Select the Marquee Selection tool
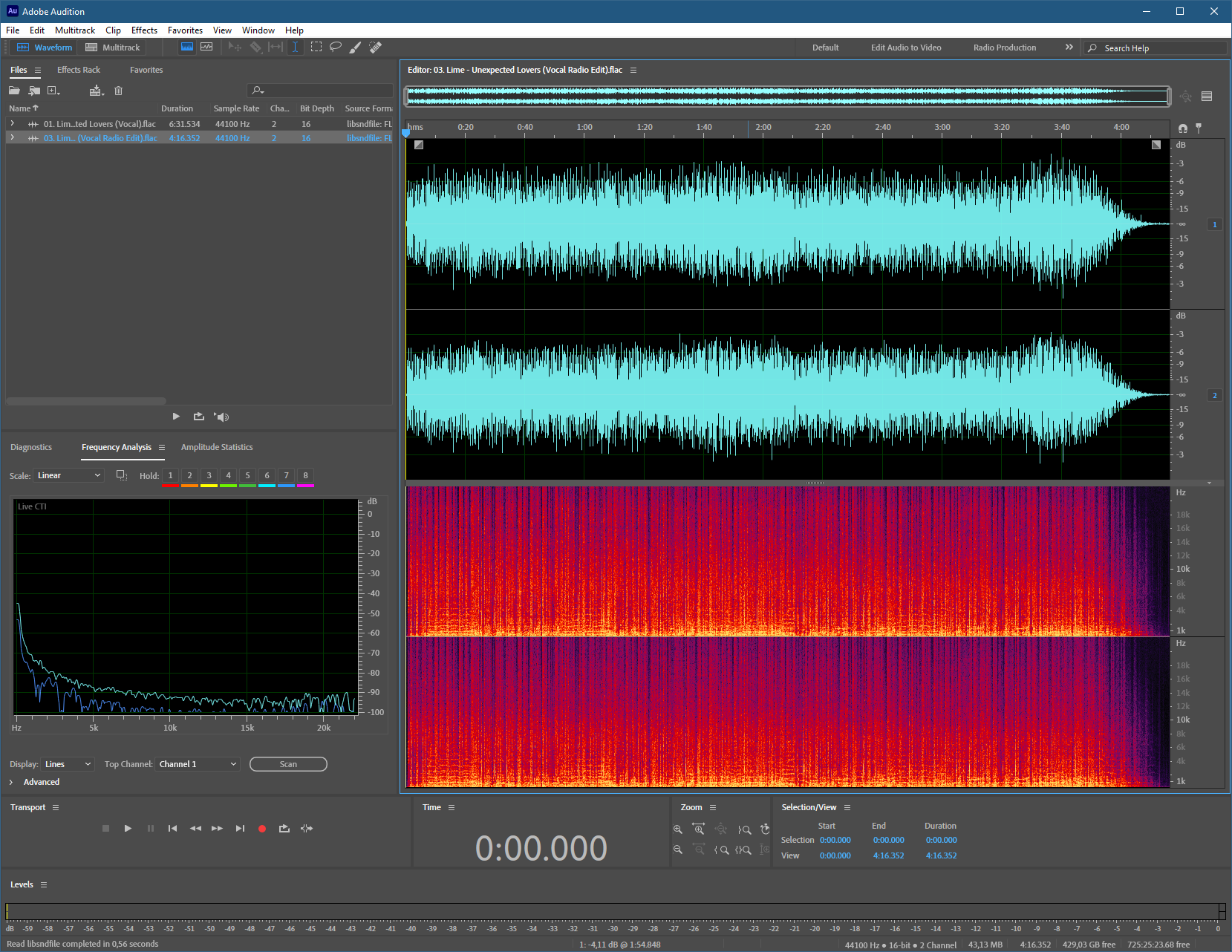Image resolution: width=1232 pixels, height=952 pixels. pos(316,47)
